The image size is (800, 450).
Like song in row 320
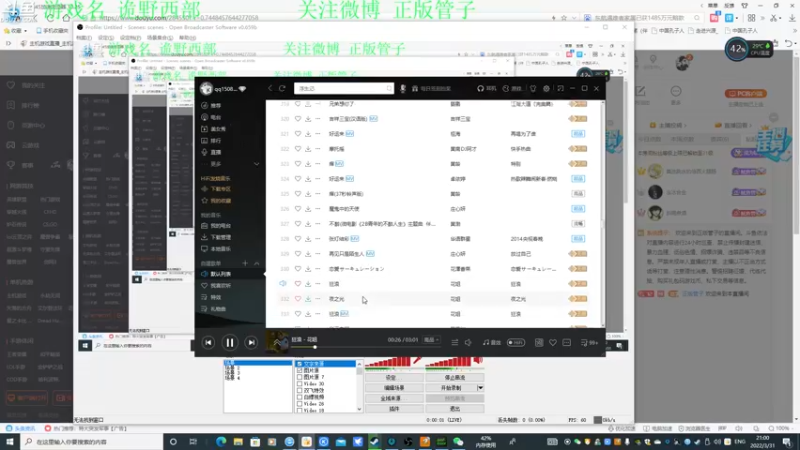tap(298, 119)
